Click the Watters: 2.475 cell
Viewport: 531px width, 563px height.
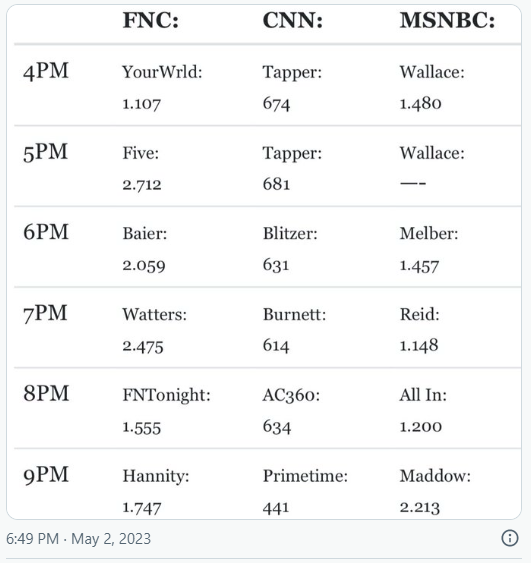pos(155,330)
